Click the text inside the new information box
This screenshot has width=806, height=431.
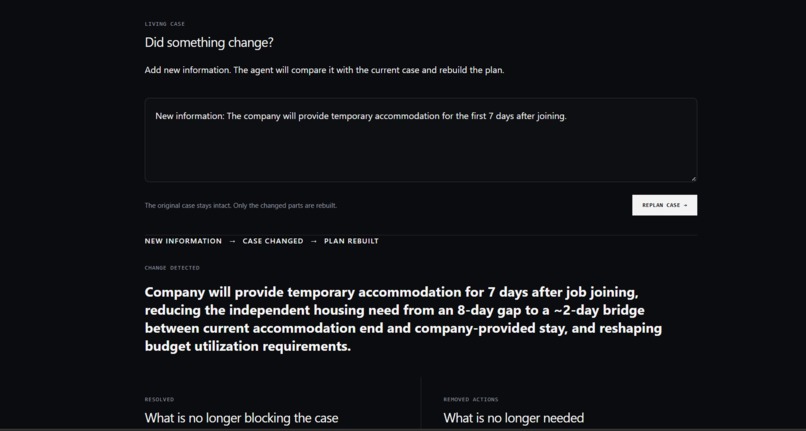(361, 116)
